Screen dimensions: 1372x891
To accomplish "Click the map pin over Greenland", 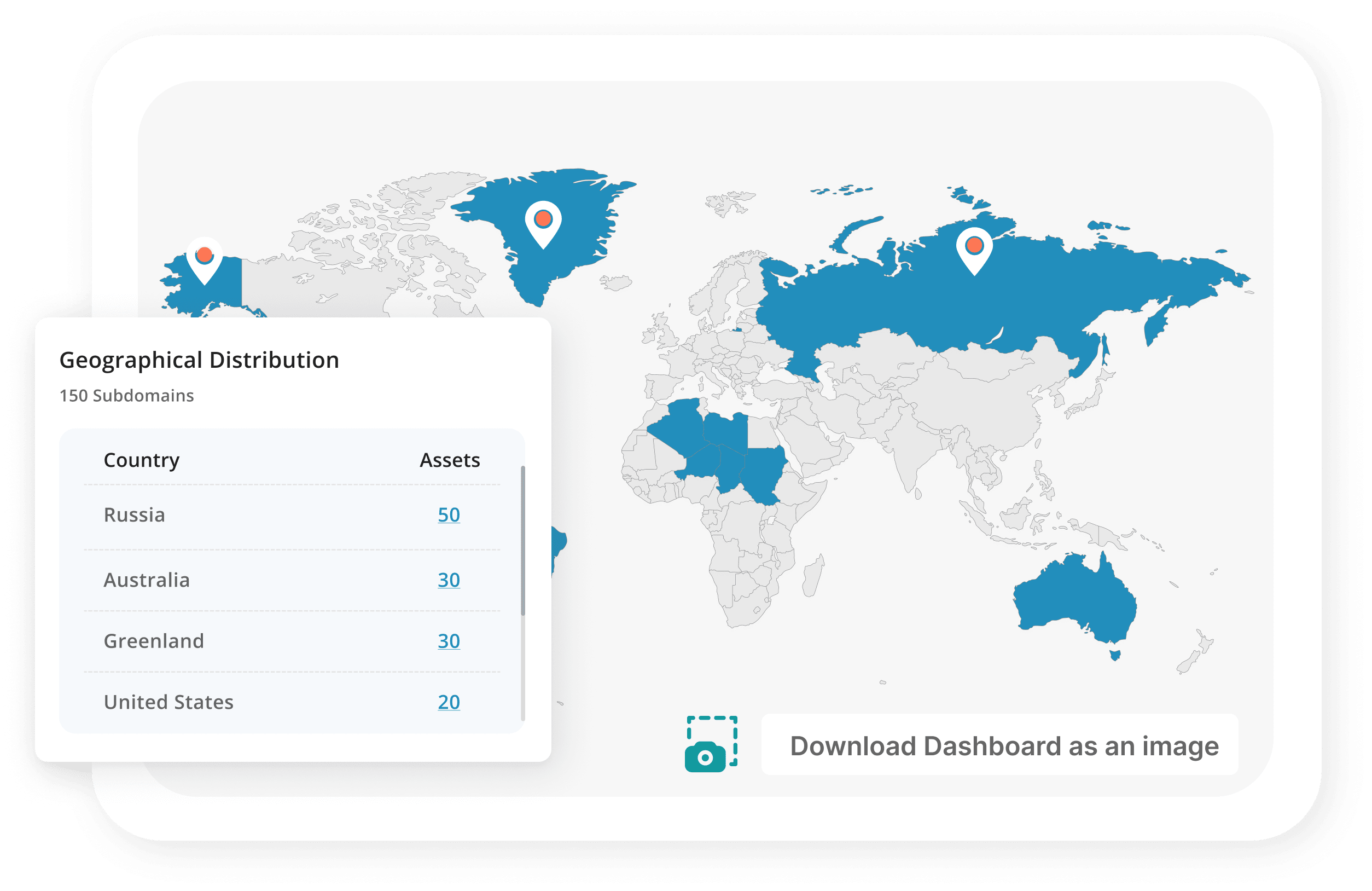I will [543, 224].
